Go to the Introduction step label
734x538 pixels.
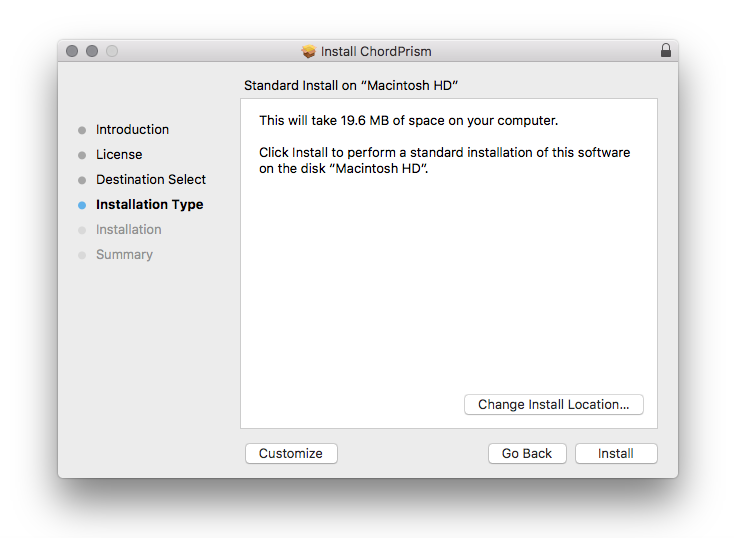click(132, 130)
